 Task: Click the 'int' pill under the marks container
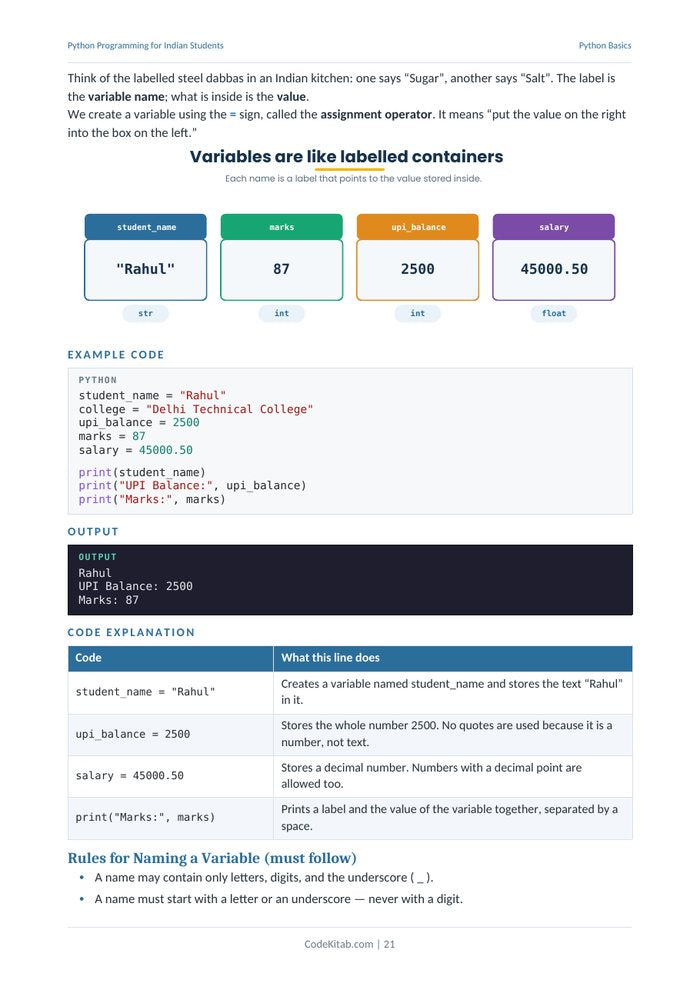point(282,313)
